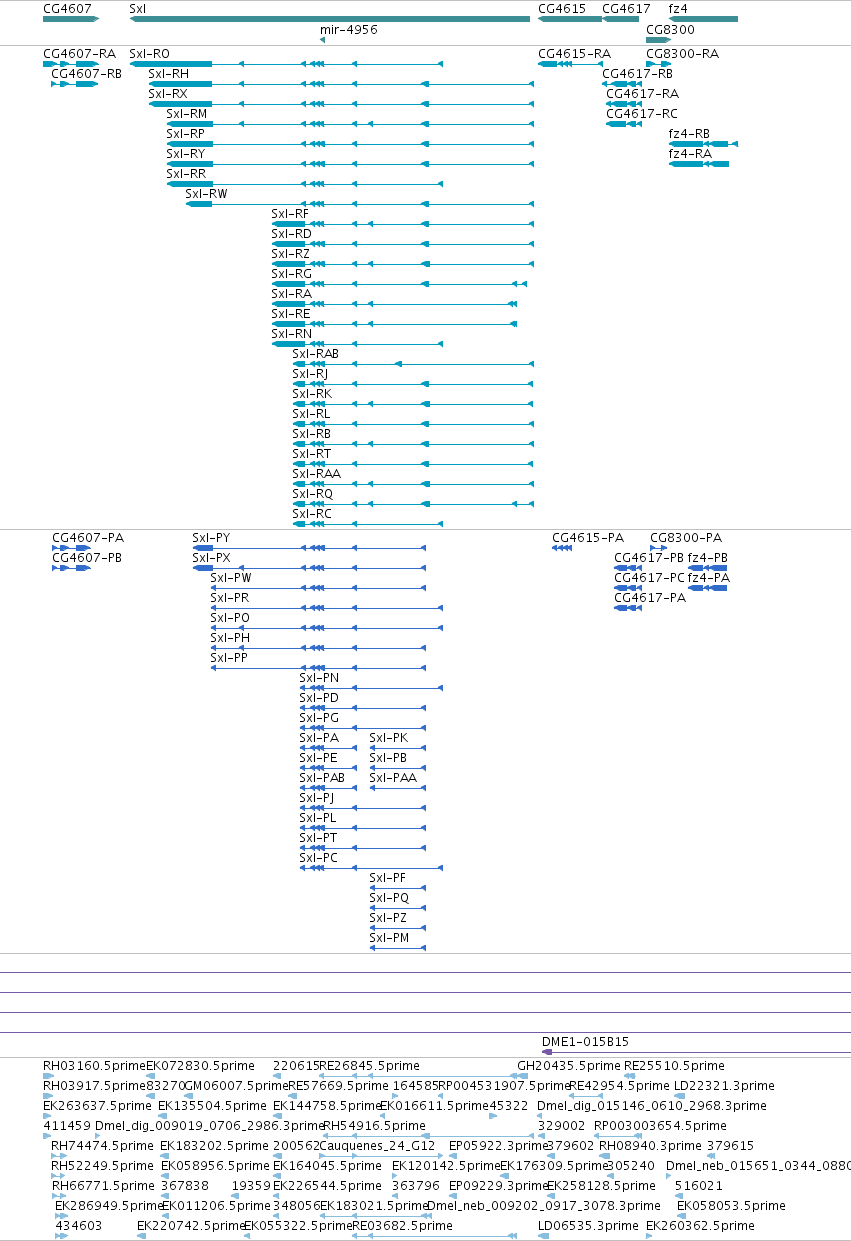The height and width of the screenshot is (1241, 851).
Task: Click the fz4 gene bar
Action: (703, 19)
